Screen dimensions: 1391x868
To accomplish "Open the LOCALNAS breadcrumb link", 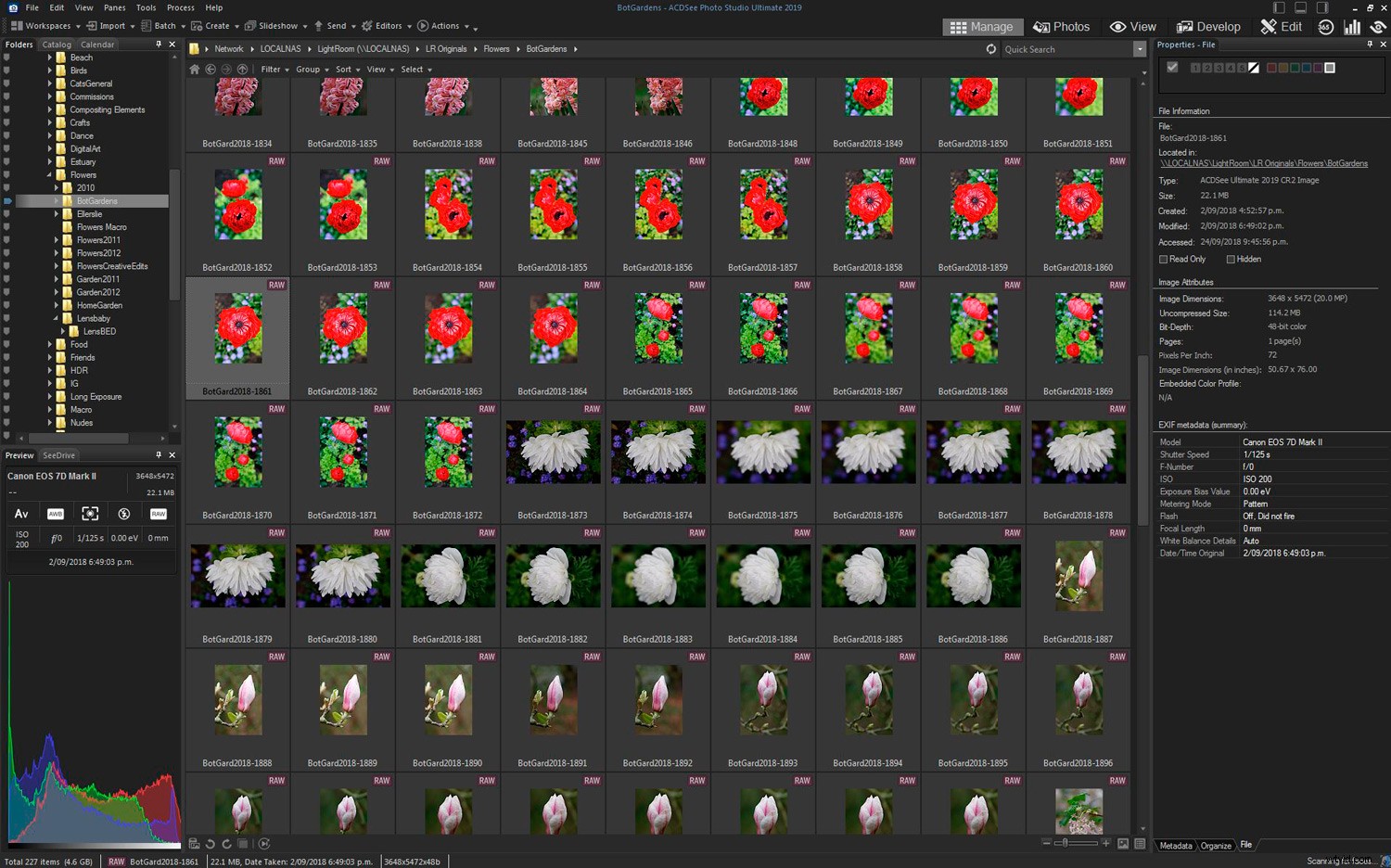I will (280, 48).
